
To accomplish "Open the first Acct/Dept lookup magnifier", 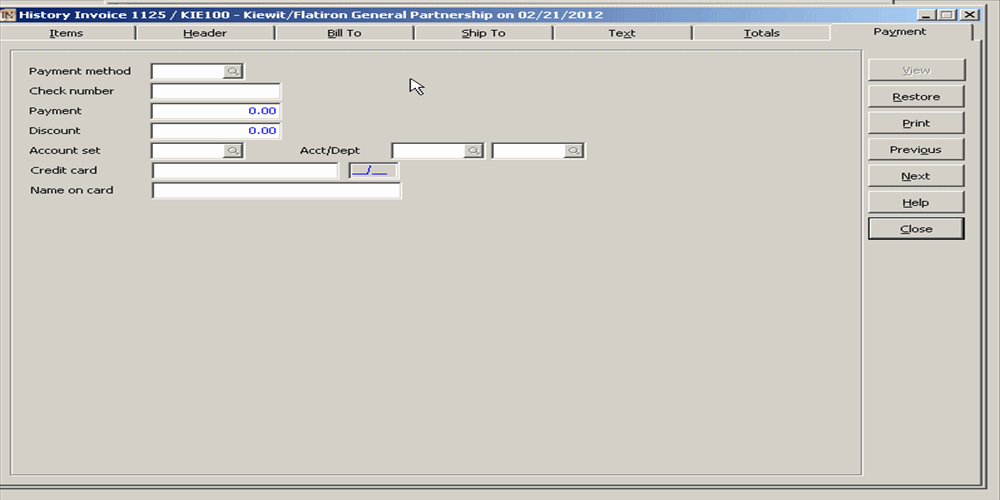I will 473,151.
